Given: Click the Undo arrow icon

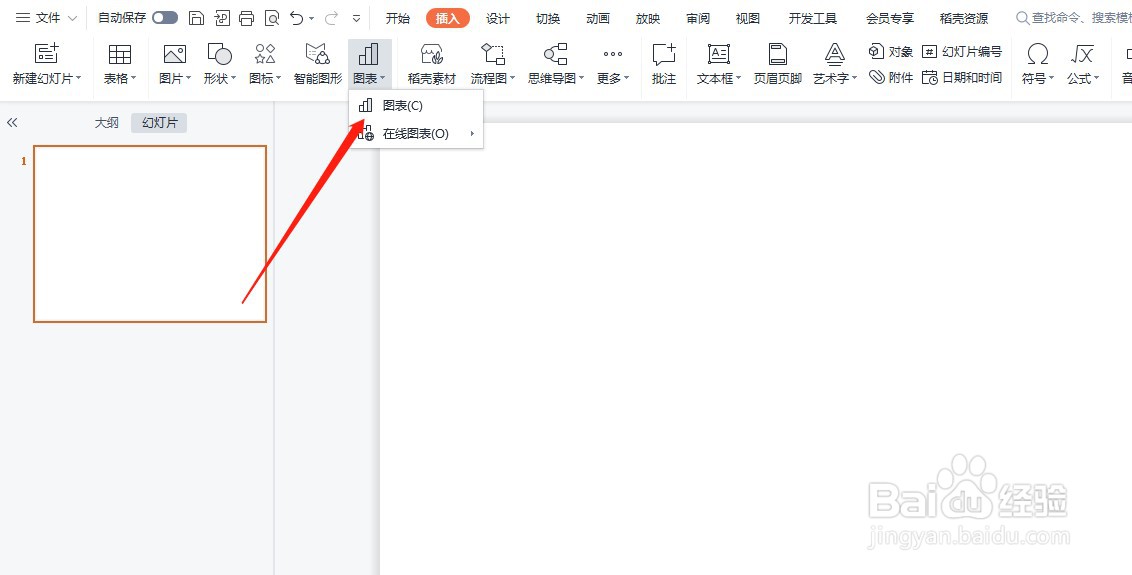Looking at the screenshot, I should point(297,18).
